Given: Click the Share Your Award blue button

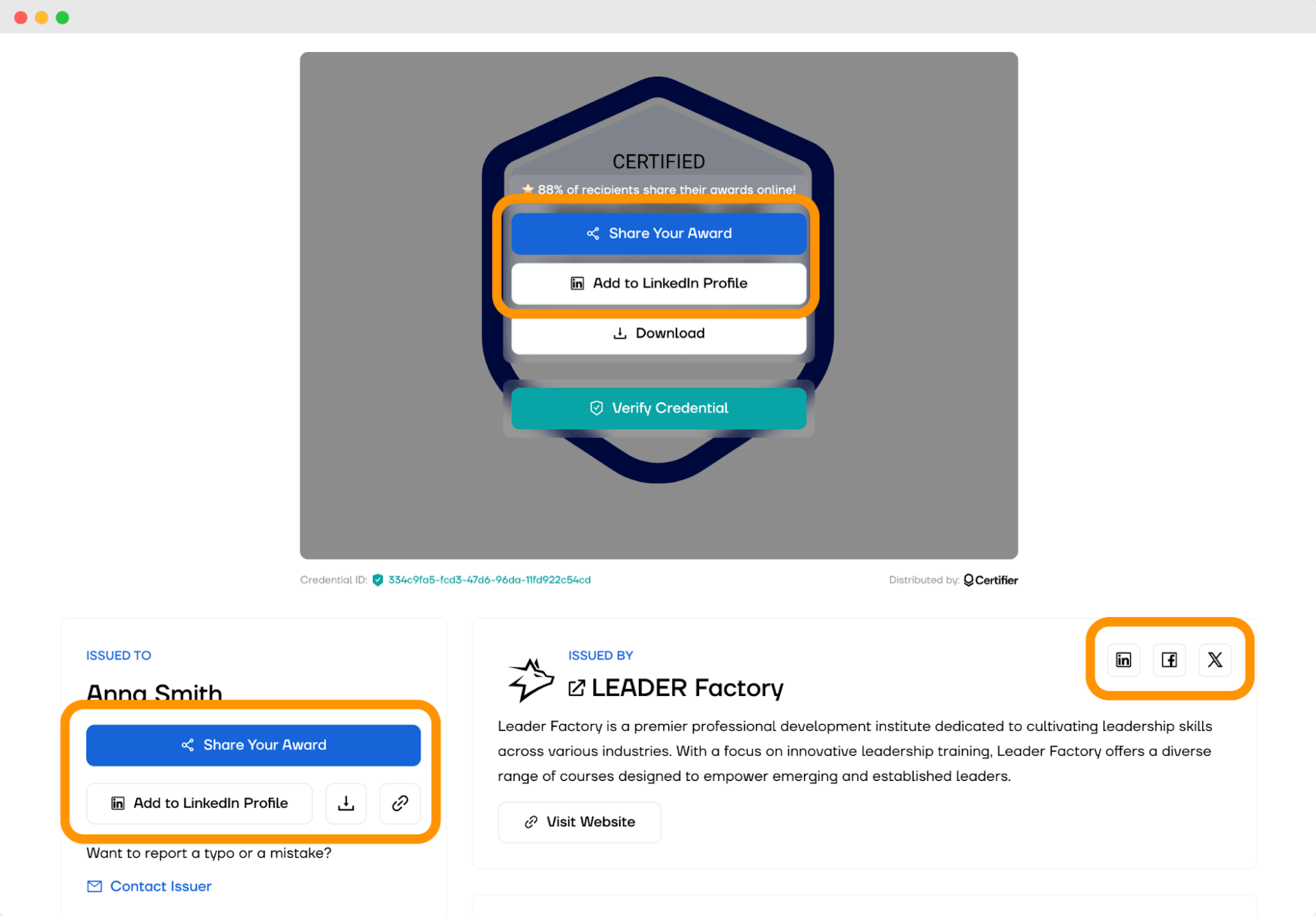Looking at the screenshot, I should (659, 234).
